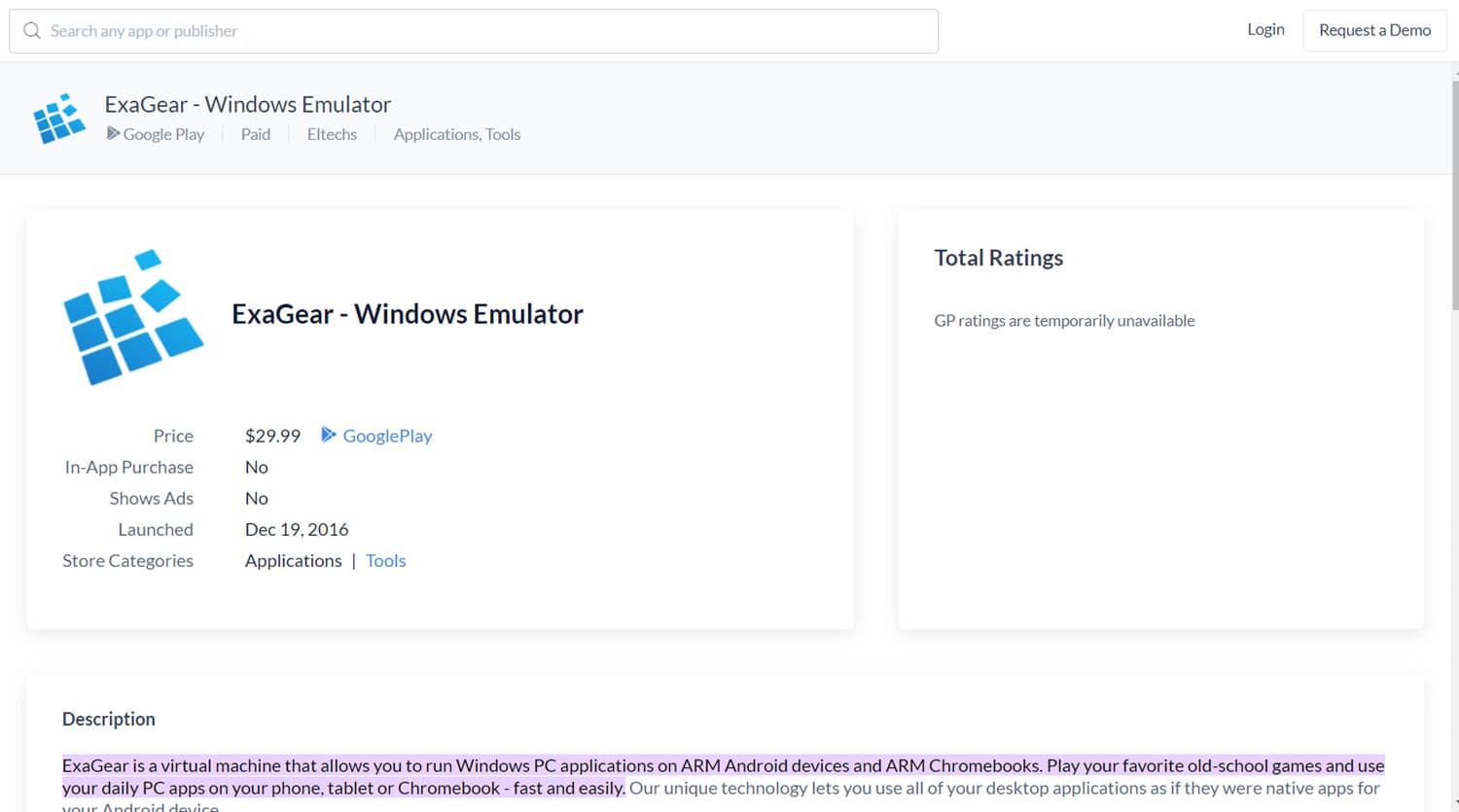Click the Total Ratings heading
This screenshot has height=812, width=1459.
[x=999, y=258]
